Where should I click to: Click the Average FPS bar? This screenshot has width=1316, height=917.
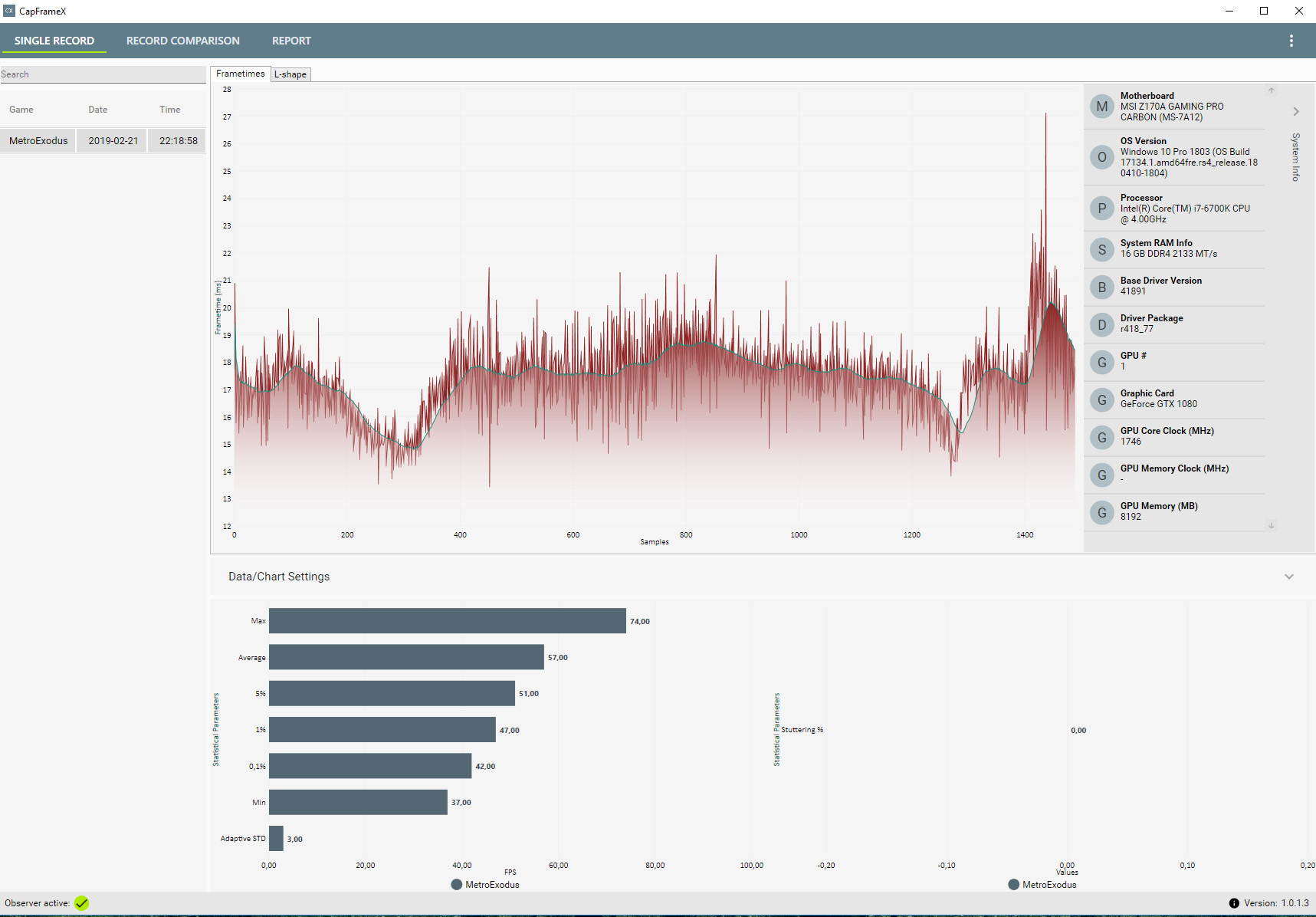pos(406,657)
